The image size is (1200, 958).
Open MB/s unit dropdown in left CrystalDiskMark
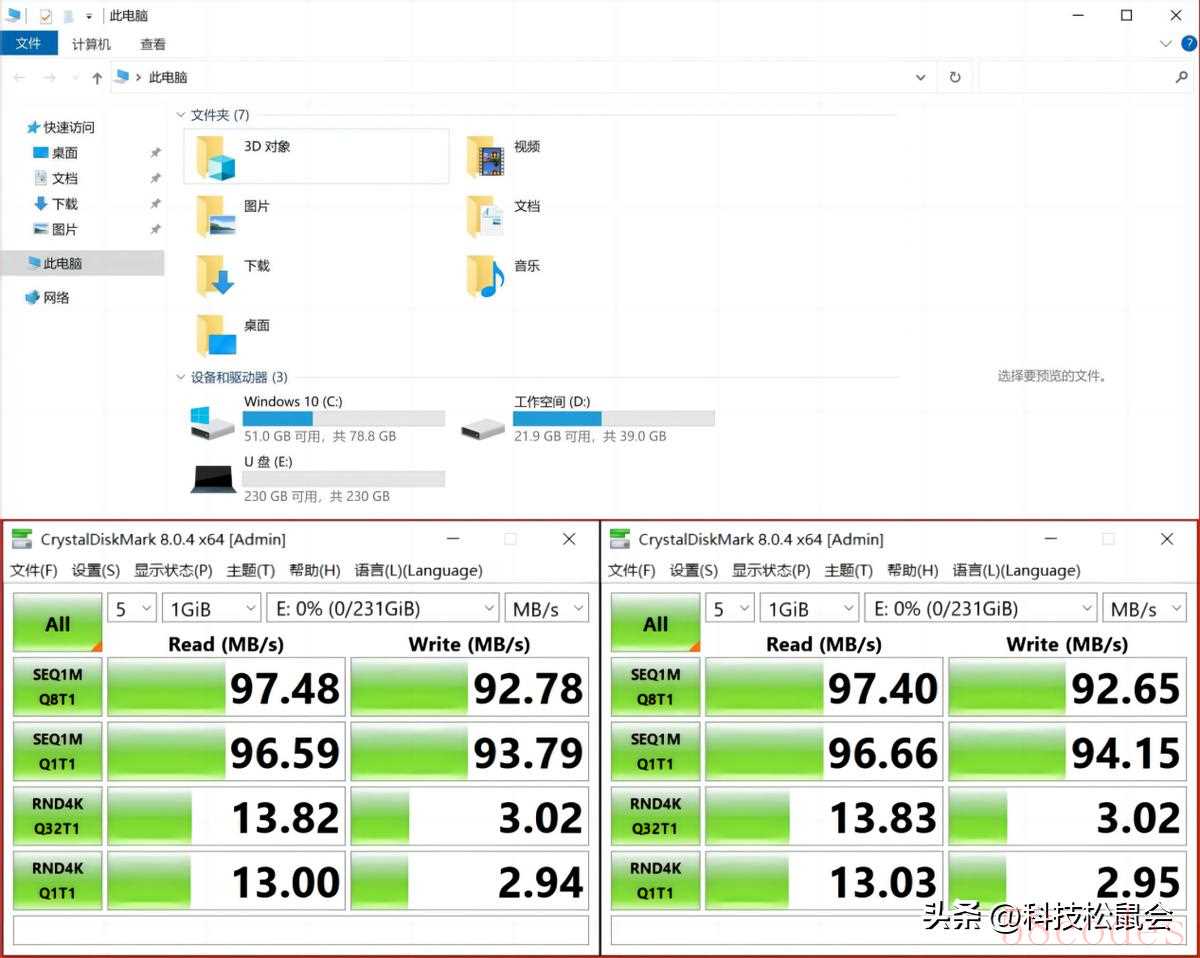tap(546, 608)
